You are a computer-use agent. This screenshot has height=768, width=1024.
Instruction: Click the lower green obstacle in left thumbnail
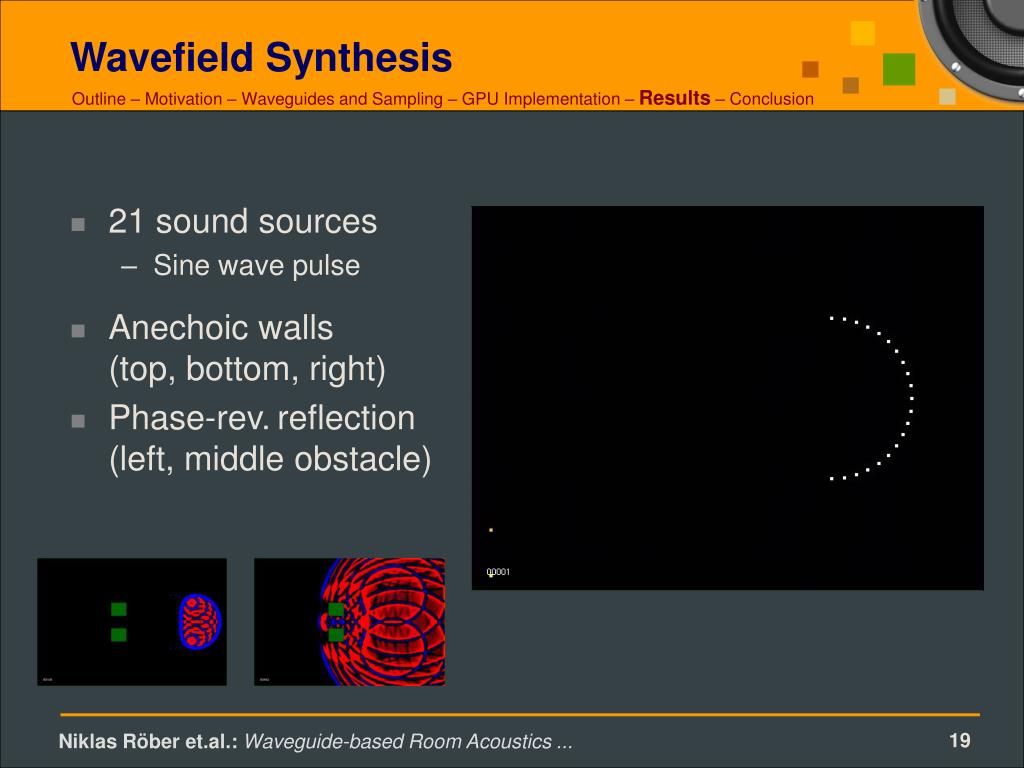[119, 635]
